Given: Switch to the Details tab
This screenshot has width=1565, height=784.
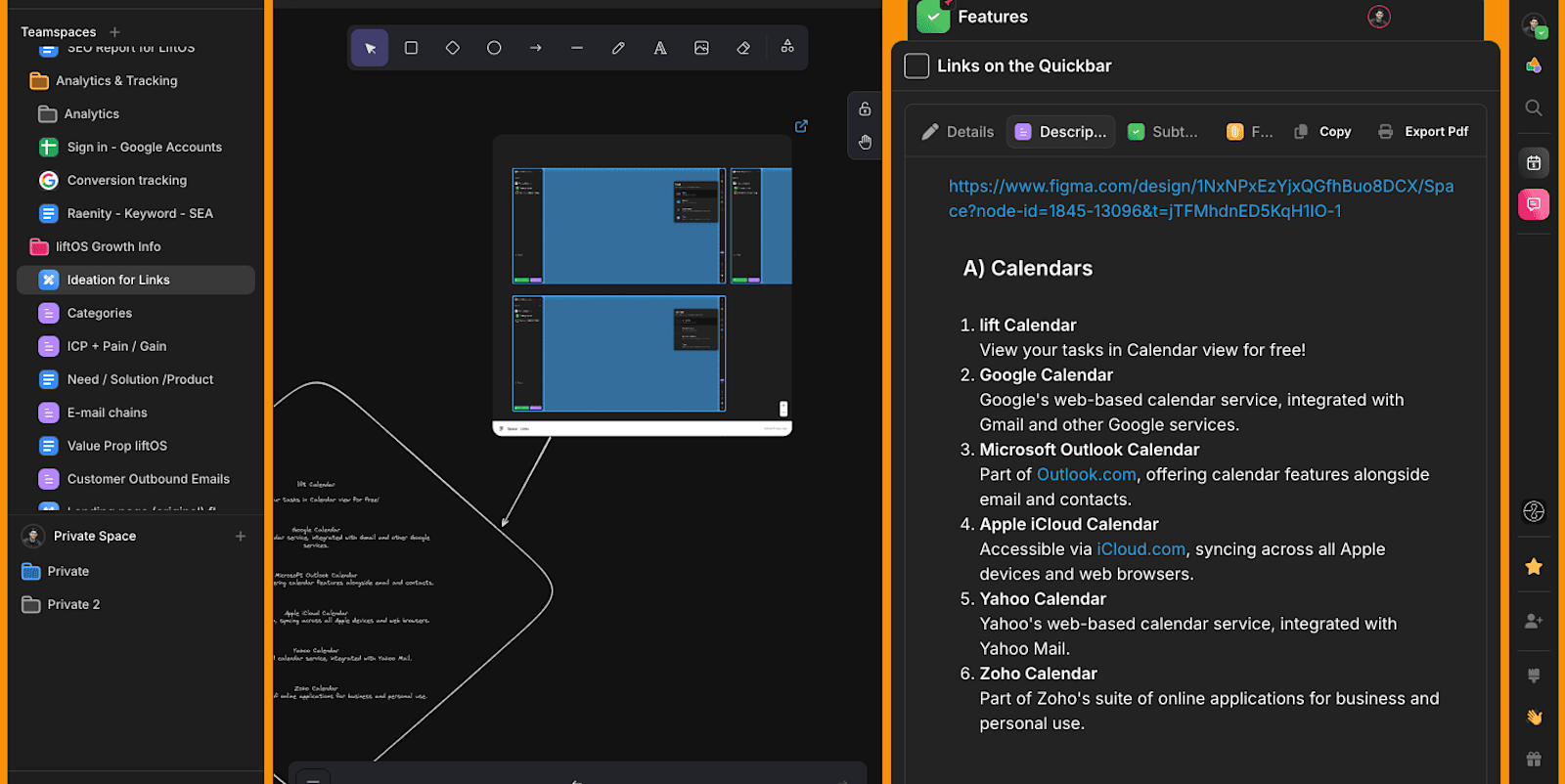Looking at the screenshot, I should click(958, 132).
